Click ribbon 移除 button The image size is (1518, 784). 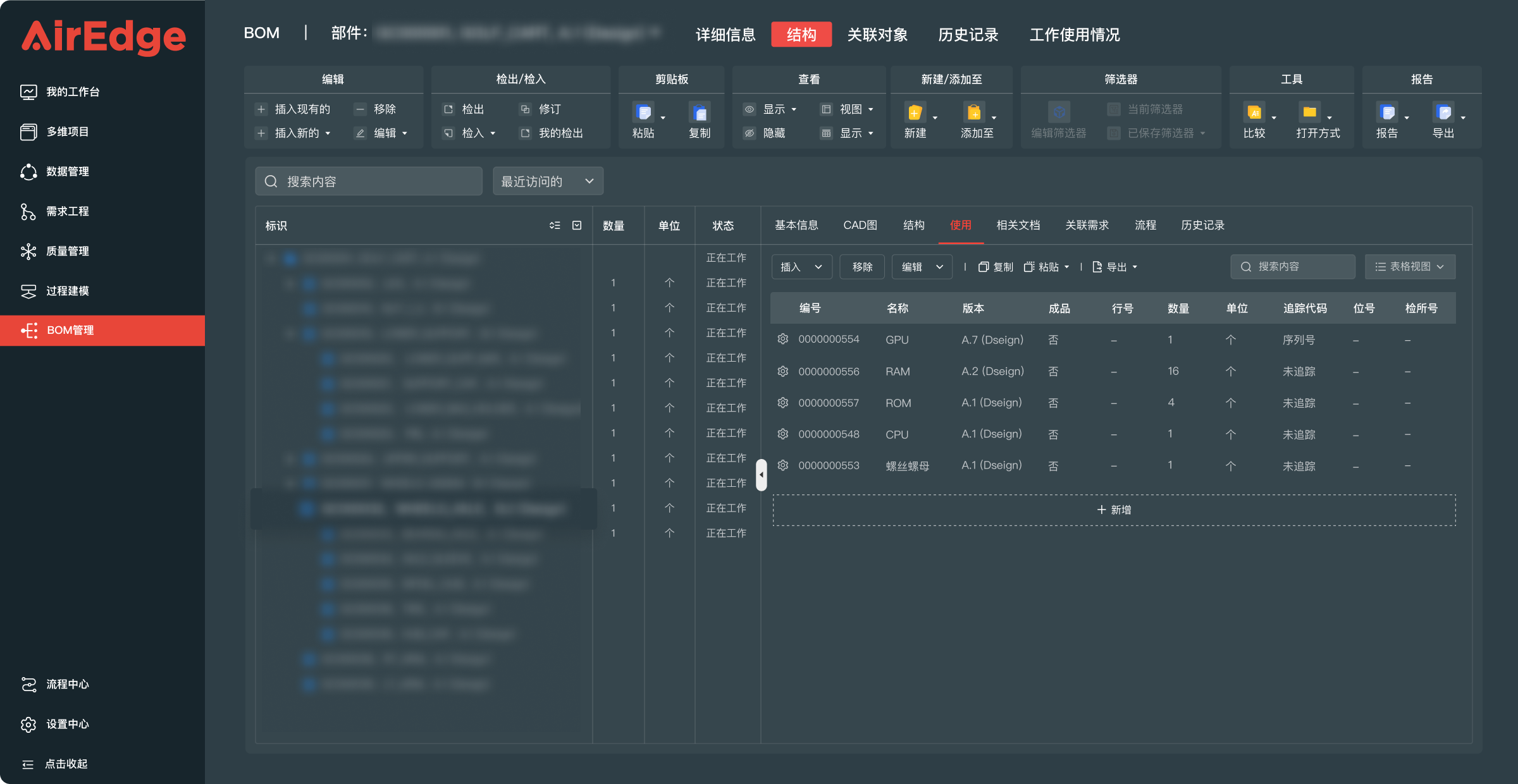point(376,109)
